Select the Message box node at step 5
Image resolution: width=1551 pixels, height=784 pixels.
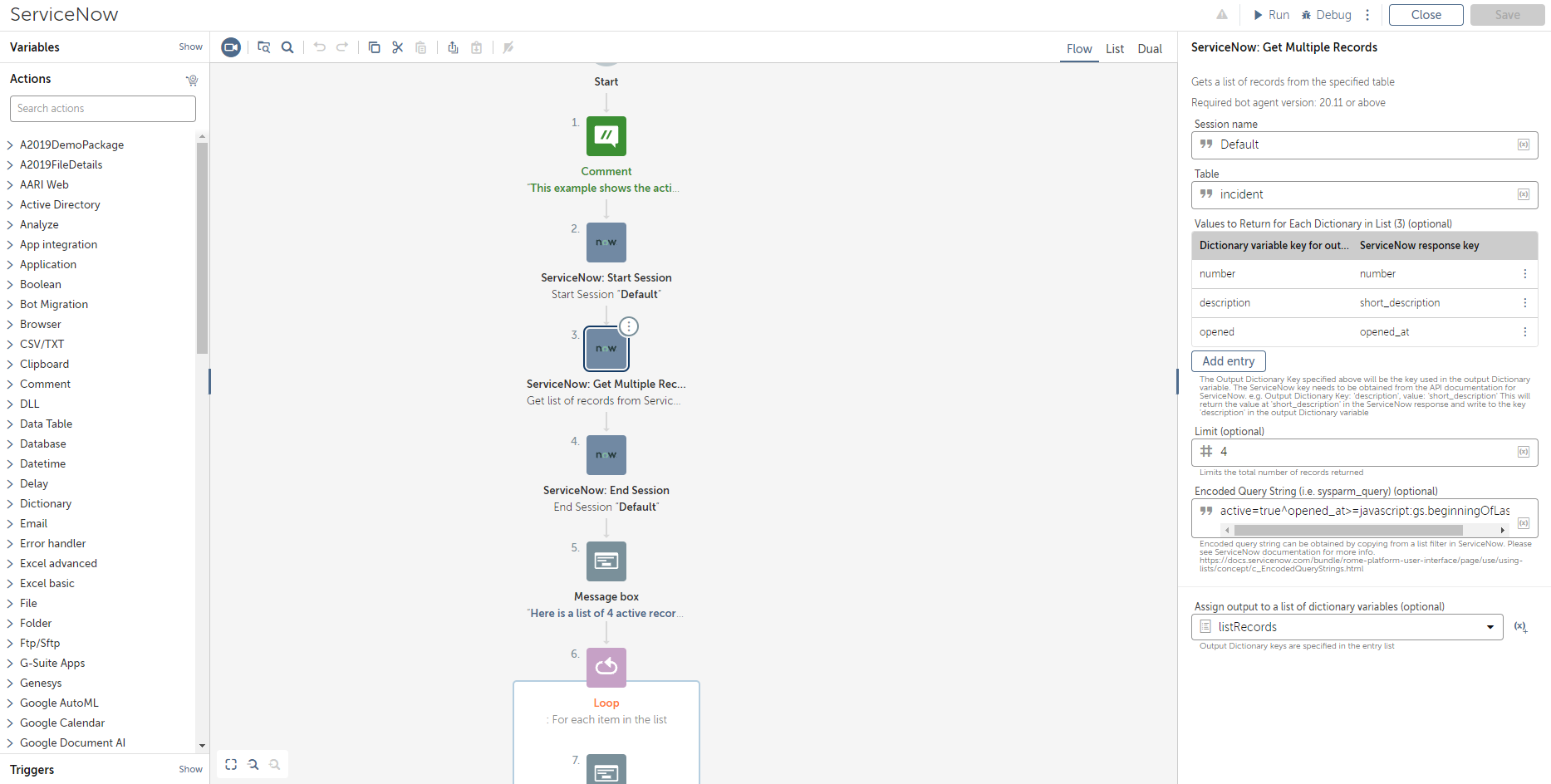(606, 561)
